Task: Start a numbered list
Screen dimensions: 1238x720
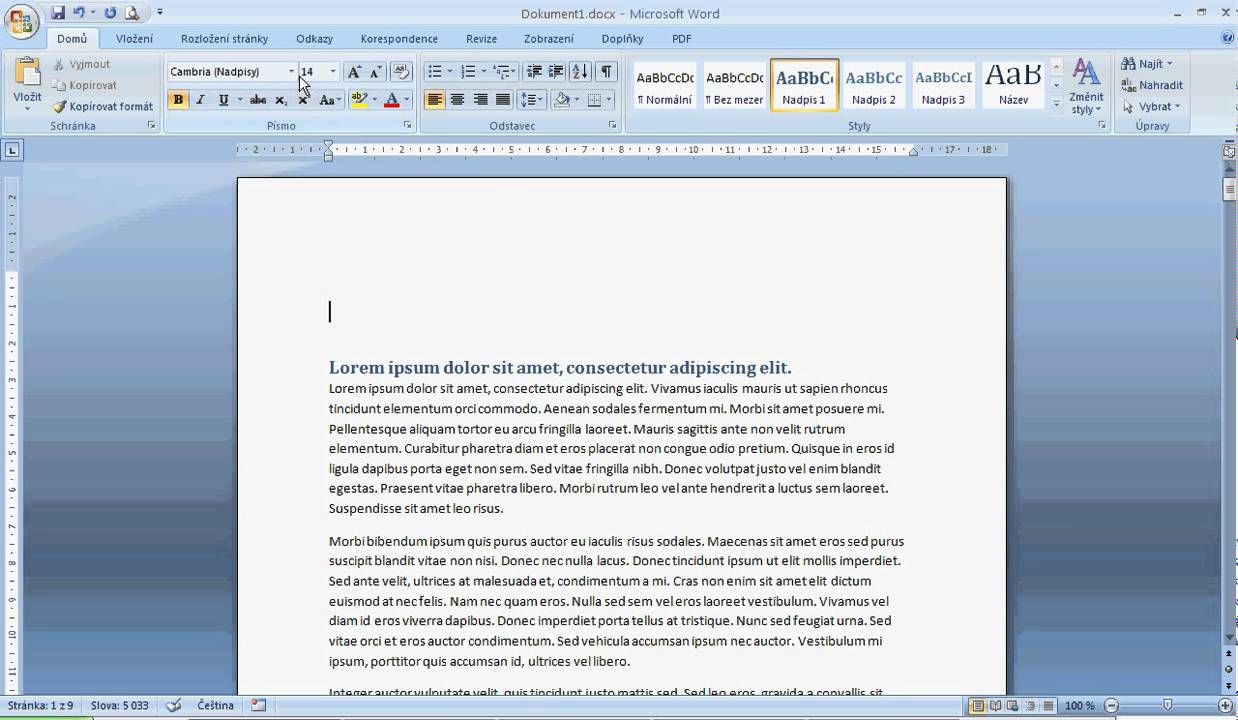Action: [468, 72]
